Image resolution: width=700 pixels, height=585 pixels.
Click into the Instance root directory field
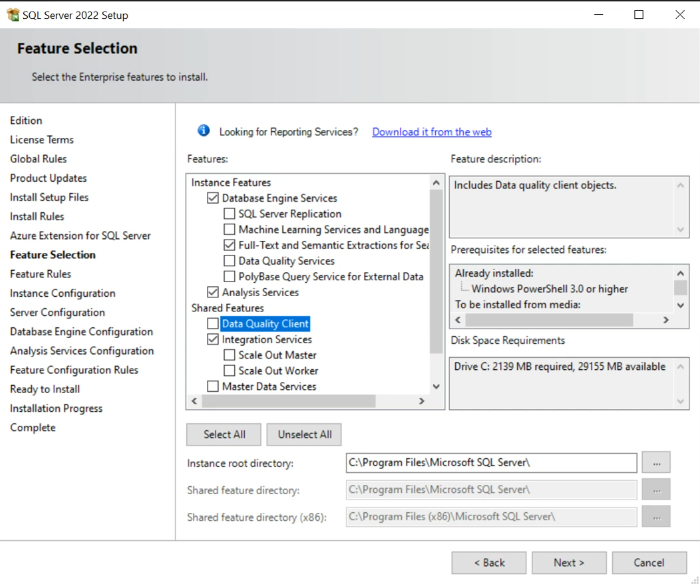[x=491, y=463]
